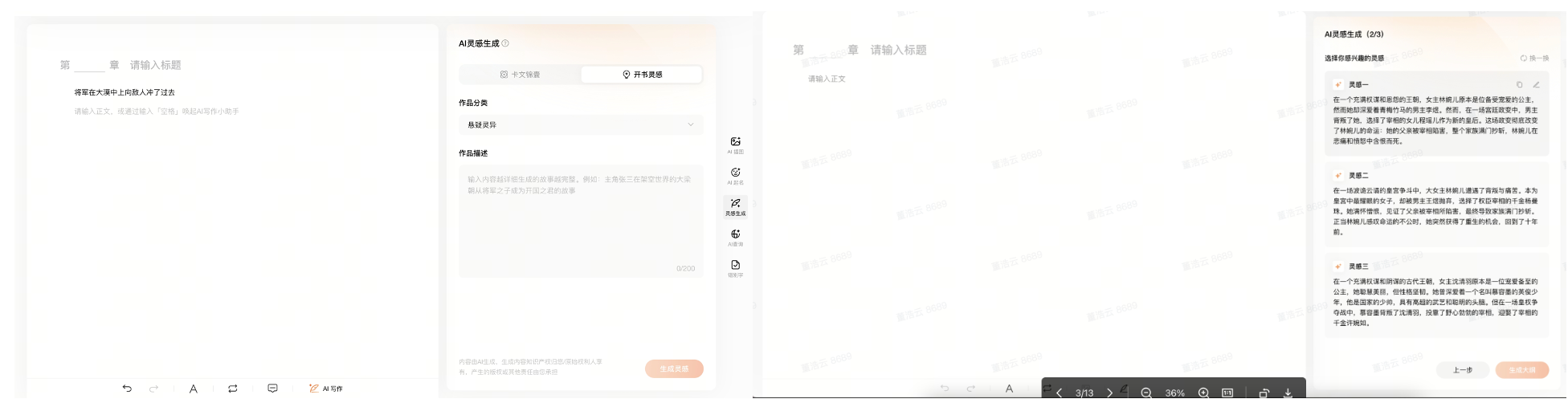This screenshot has height=403, width=1568.
Task: Click the comment bubble icon in toolbar
Action: point(272,389)
